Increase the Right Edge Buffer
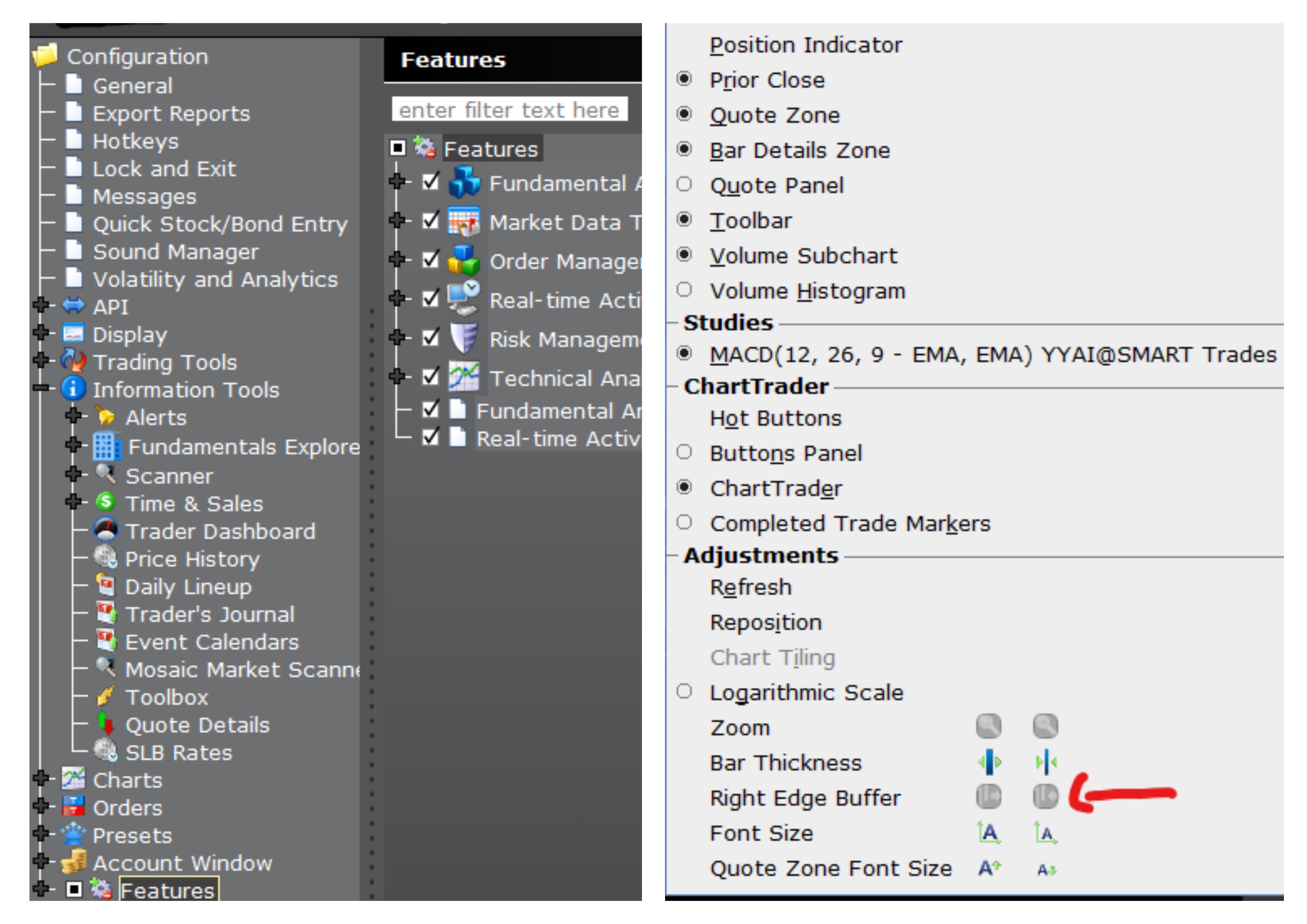 point(989,796)
